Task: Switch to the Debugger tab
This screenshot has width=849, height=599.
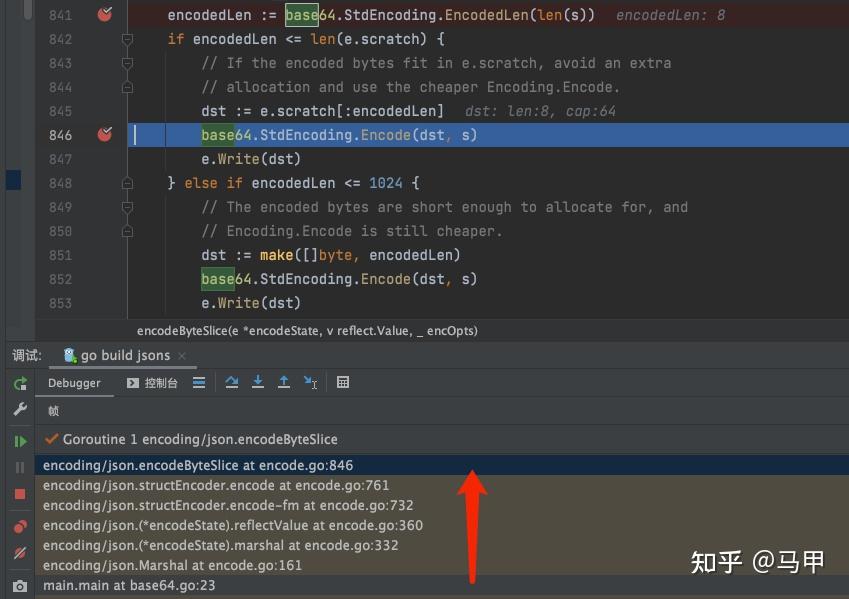Action: click(74, 383)
